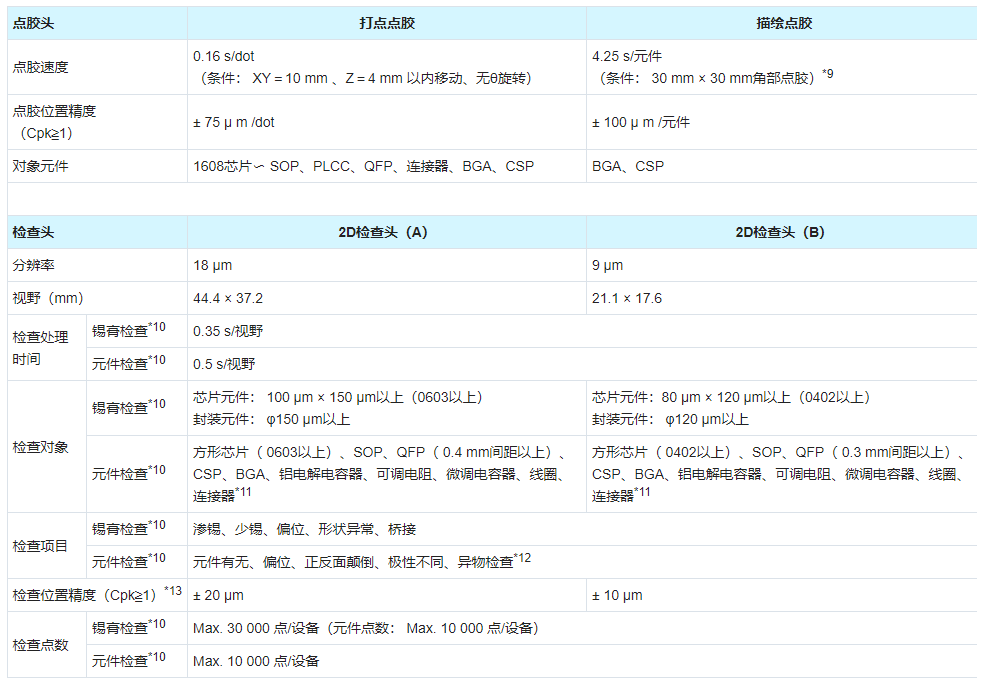Click the 检查头 section header
This screenshot has width=994, height=687.
pyautogui.click(x=34, y=232)
